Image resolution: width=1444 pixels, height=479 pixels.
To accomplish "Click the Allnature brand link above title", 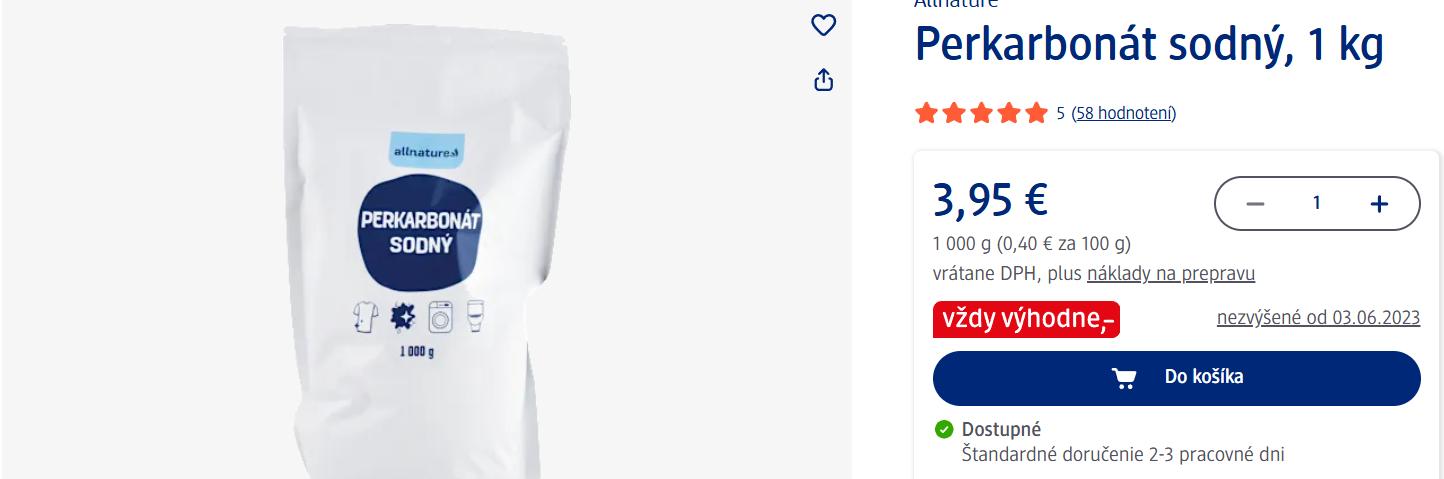I will point(956,4).
